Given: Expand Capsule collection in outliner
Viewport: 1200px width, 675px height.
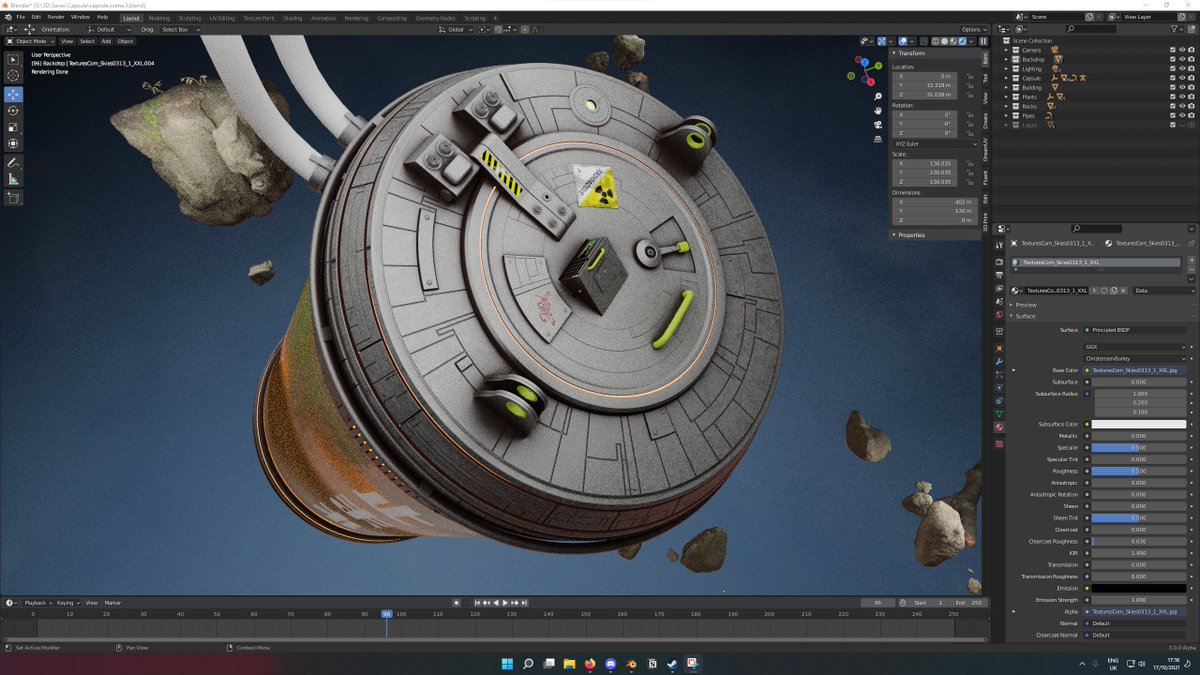Looking at the screenshot, I should [x=1008, y=78].
